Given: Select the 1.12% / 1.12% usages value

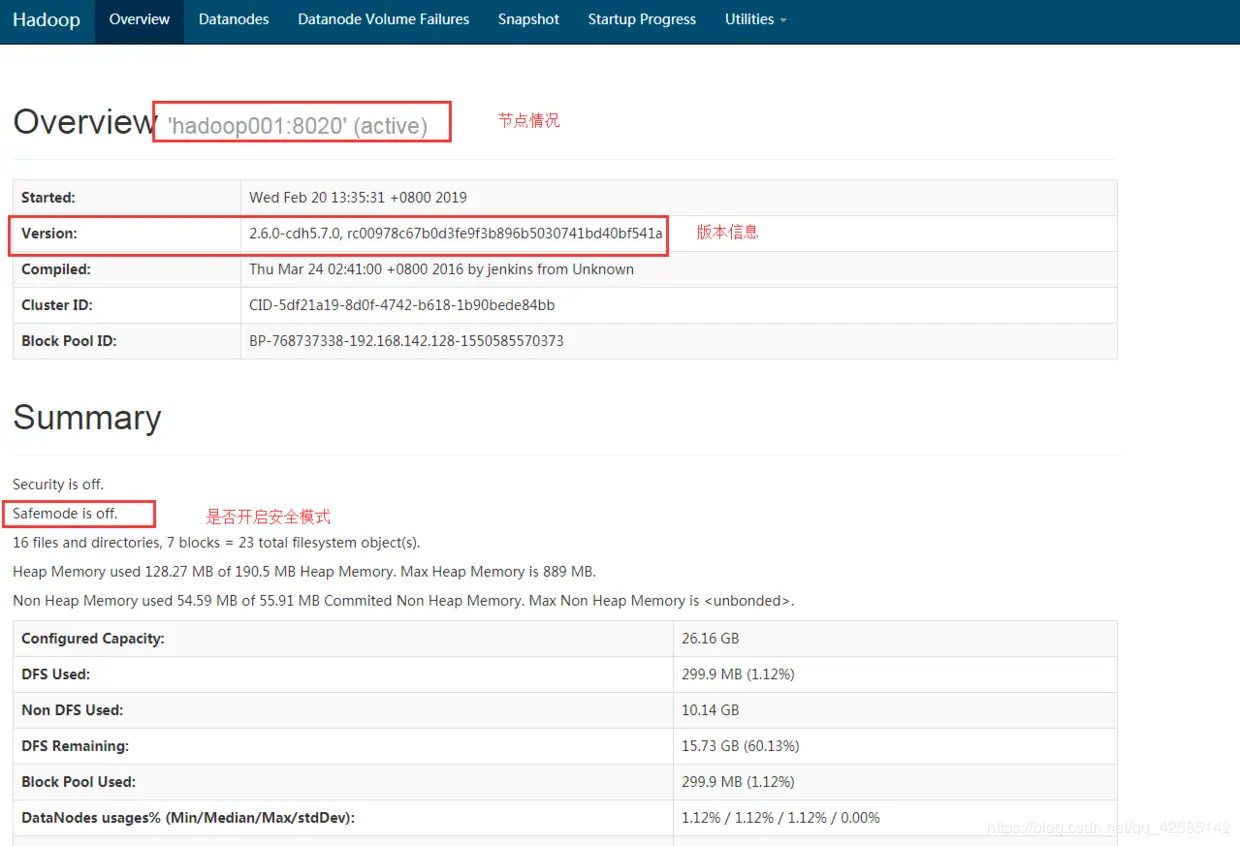Looking at the screenshot, I should (781, 819).
